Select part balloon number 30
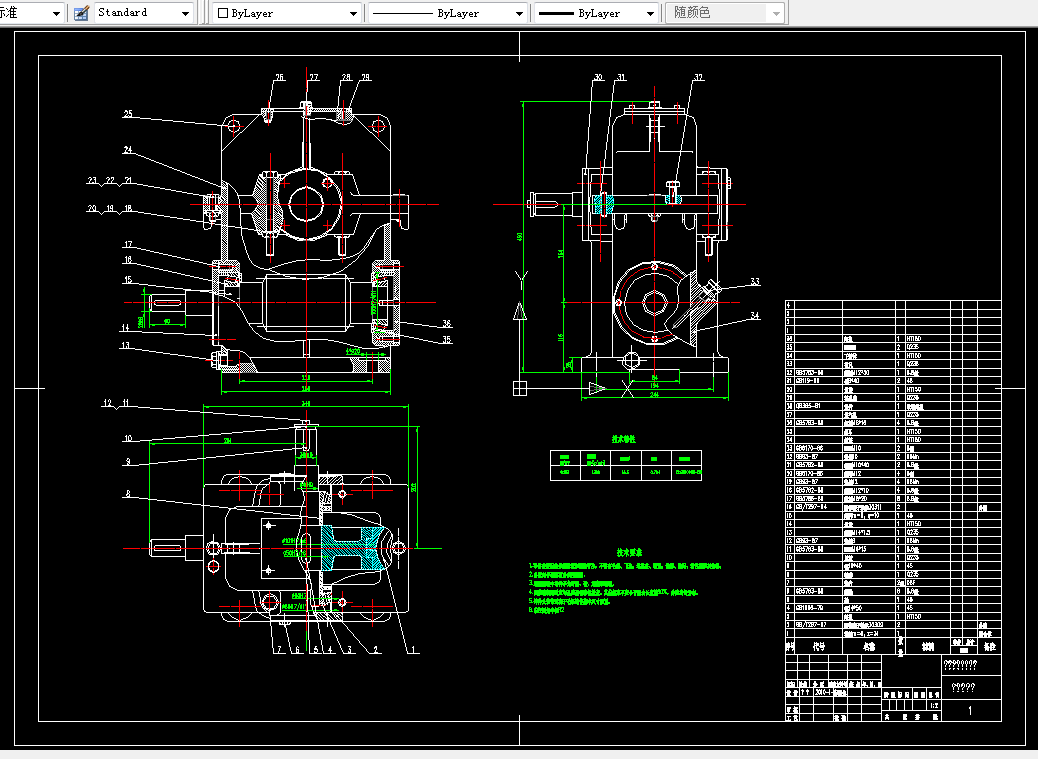The height and width of the screenshot is (759, 1038). click(x=598, y=77)
